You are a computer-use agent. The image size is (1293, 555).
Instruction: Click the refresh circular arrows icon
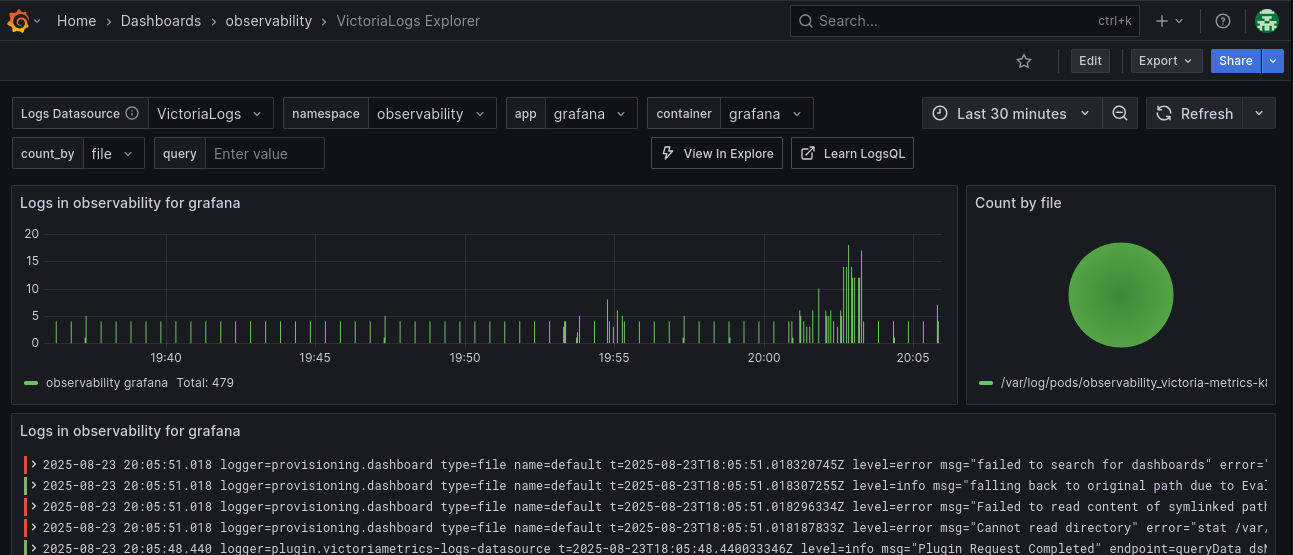(x=1164, y=114)
